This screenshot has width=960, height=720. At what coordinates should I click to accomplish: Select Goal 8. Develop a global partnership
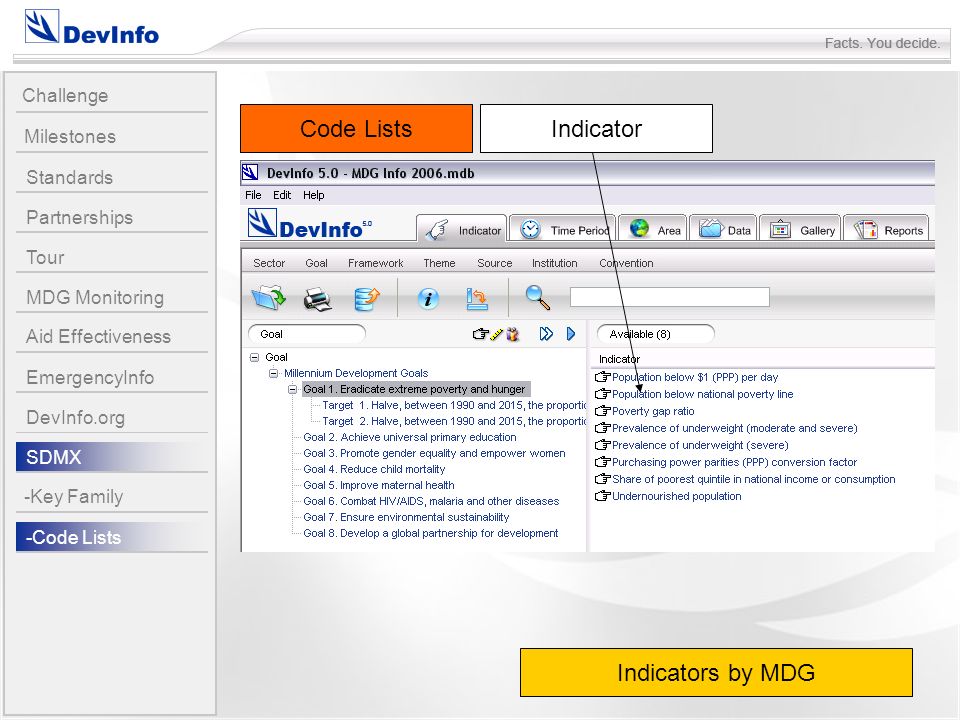click(x=430, y=533)
